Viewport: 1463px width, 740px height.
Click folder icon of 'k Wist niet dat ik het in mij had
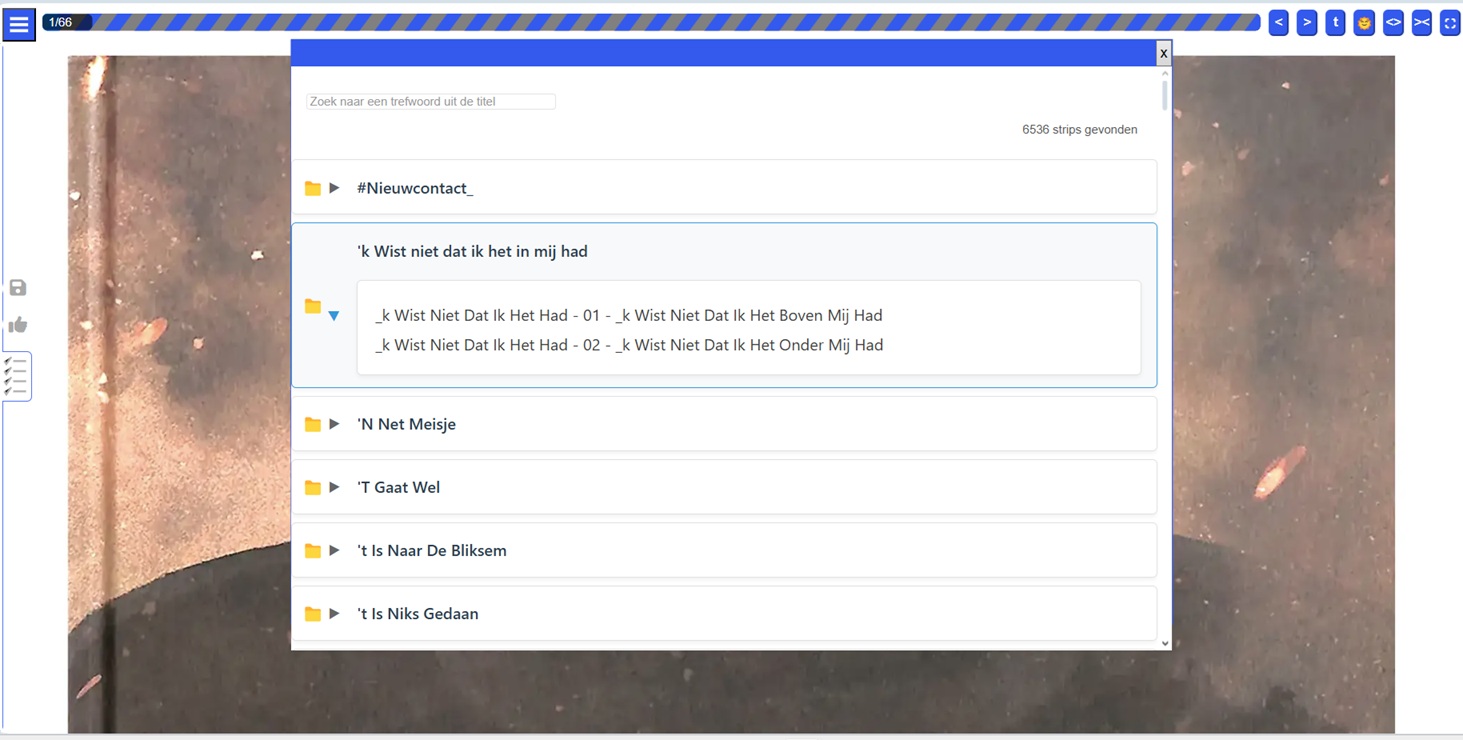pyautogui.click(x=313, y=306)
